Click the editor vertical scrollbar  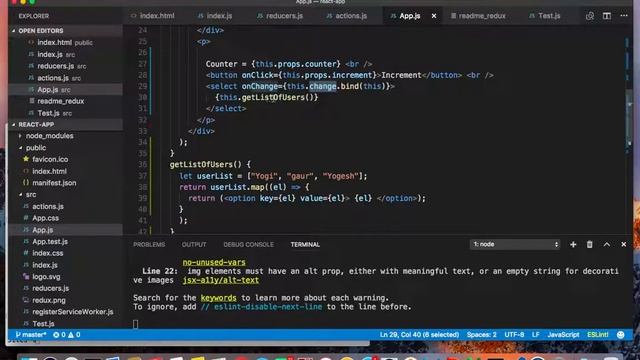[x=629, y=118]
